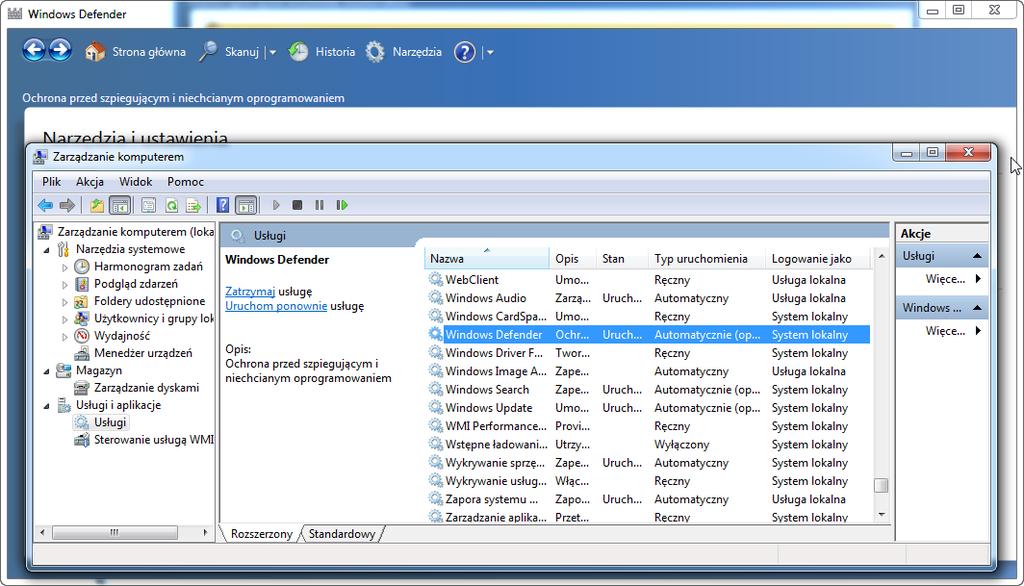1024x586 pixels.
Task: Click the refresh toolbar icon
Action: [171, 205]
